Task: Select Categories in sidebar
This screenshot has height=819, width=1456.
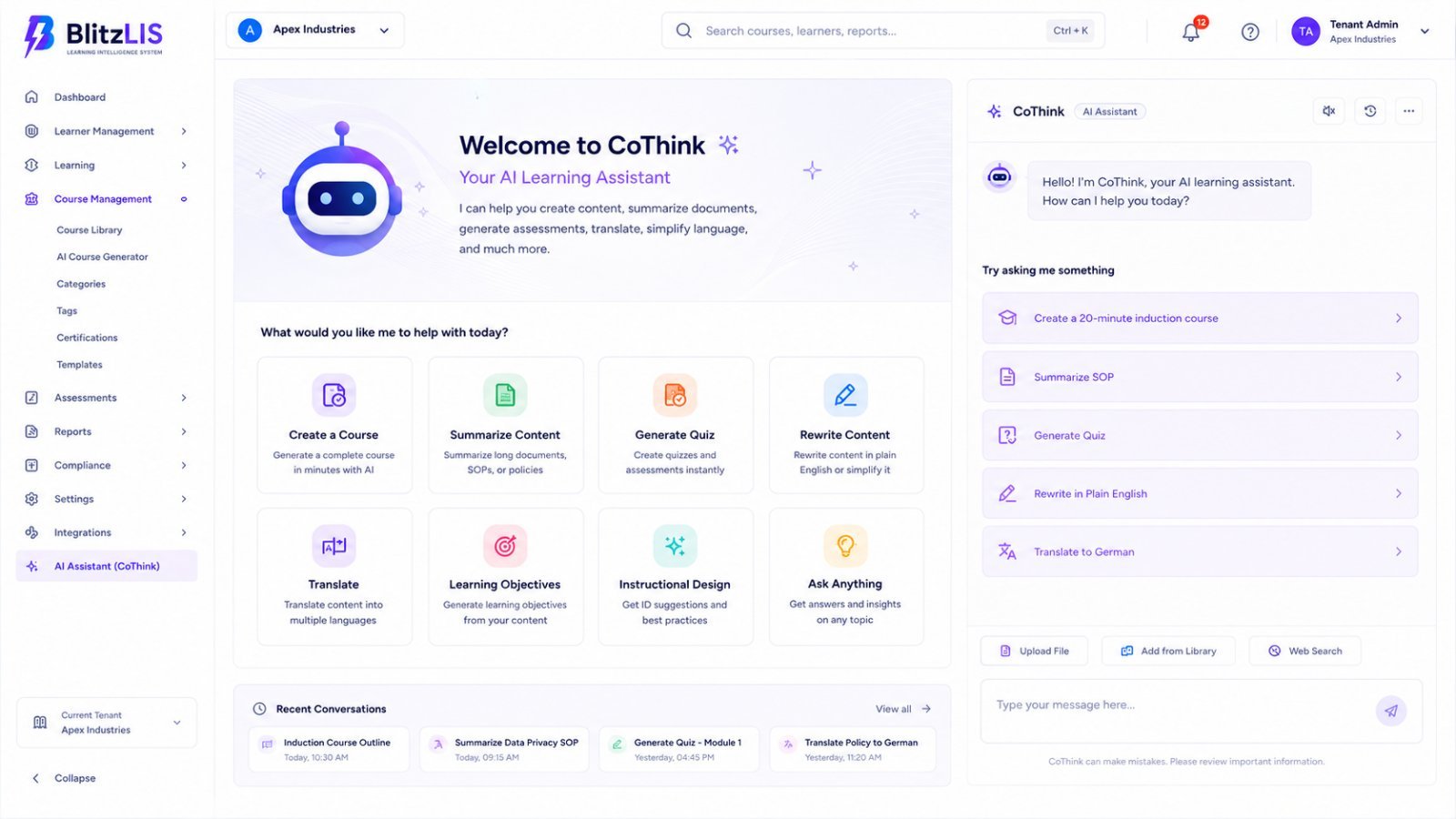Action: point(81,284)
